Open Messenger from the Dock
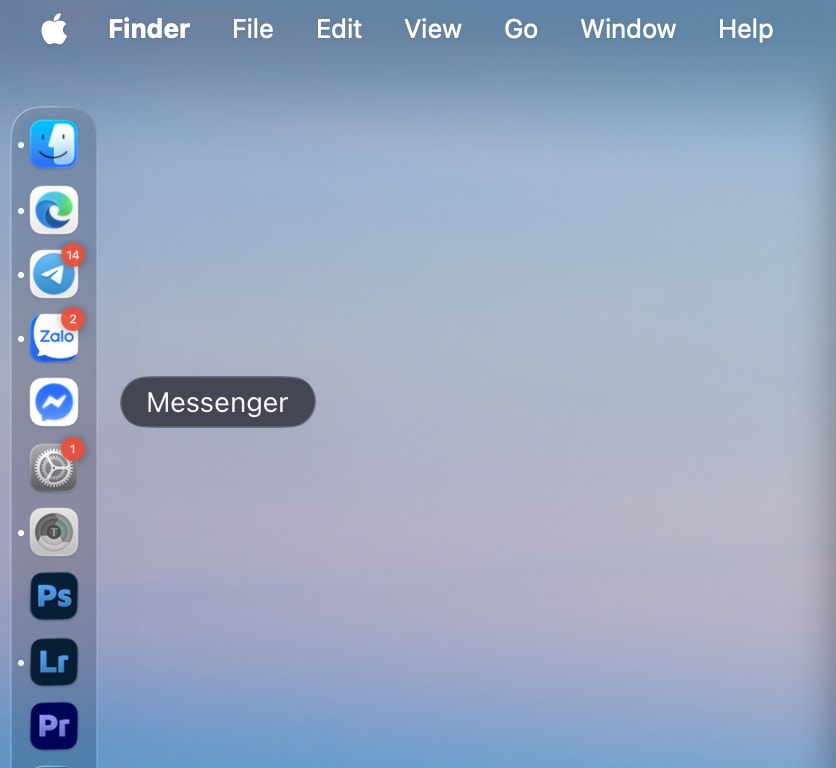This screenshot has height=768, width=836. pyautogui.click(x=54, y=402)
